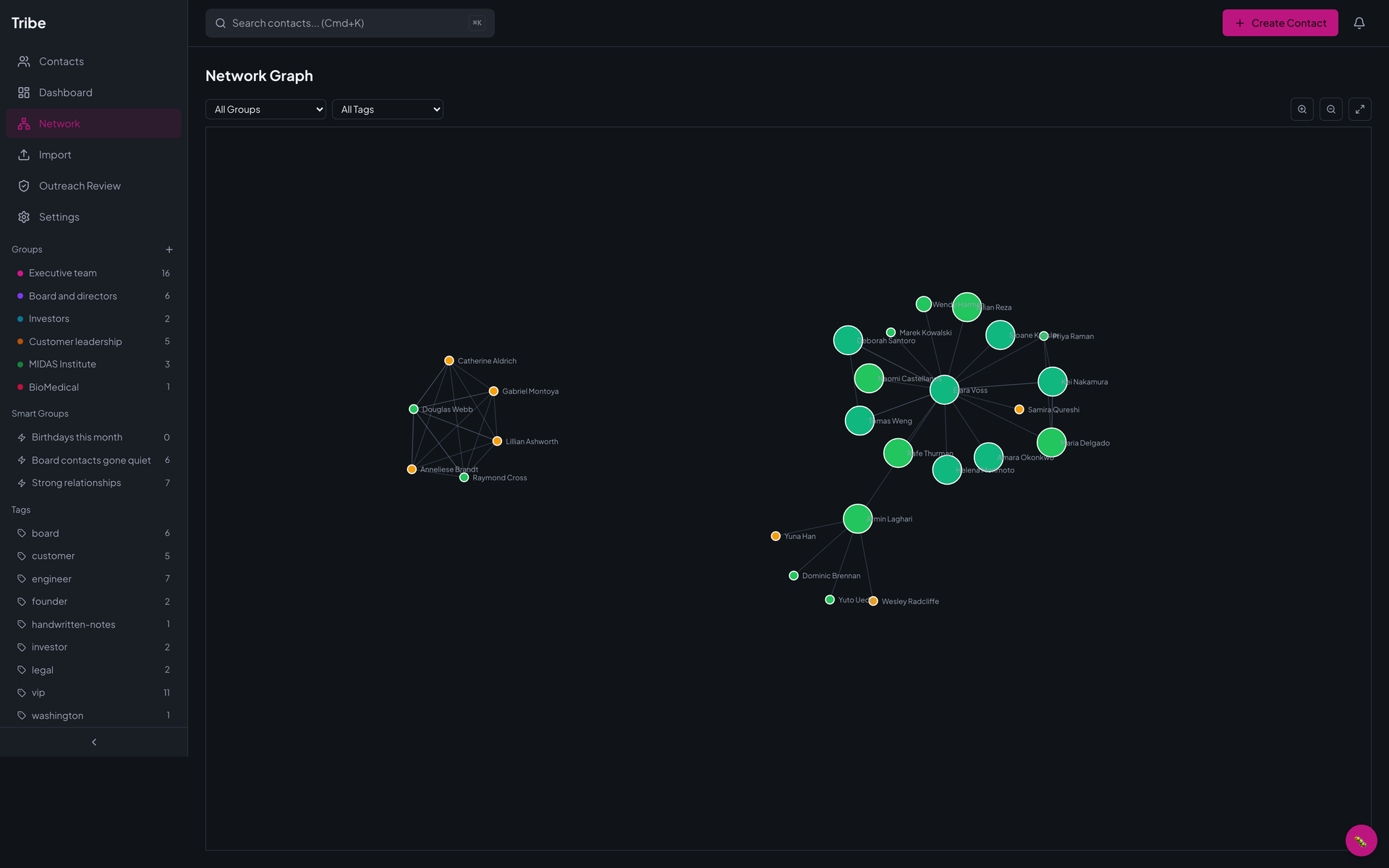Select the Samira Qureshi graph node
The height and width of the screenshot is (868, 1389).
[x=1019, y=409]
